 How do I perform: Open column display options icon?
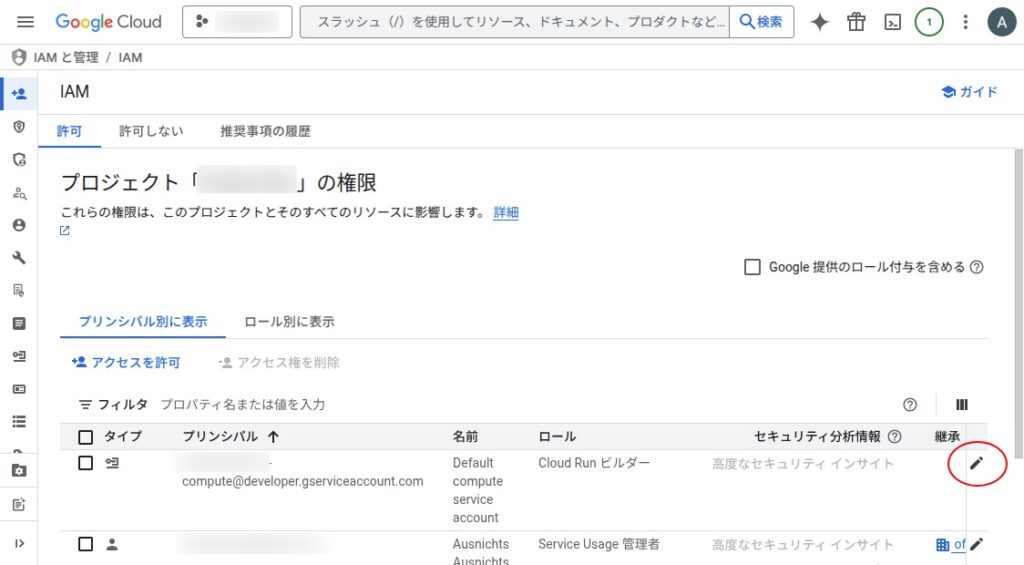click(962, 405)
